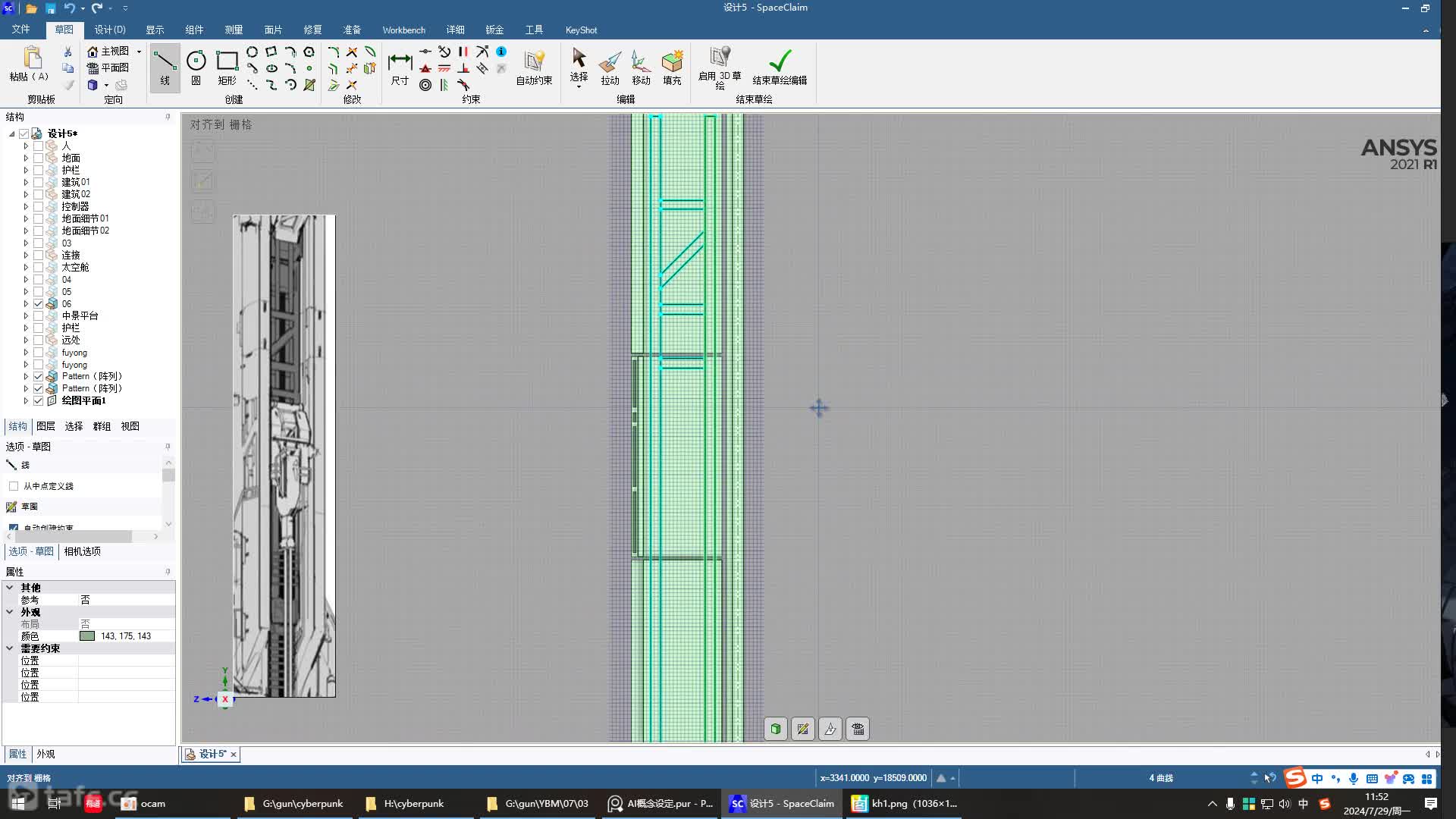1456x819 pixels.
Task: Open the 文件 menu
Action: point(20,30)
